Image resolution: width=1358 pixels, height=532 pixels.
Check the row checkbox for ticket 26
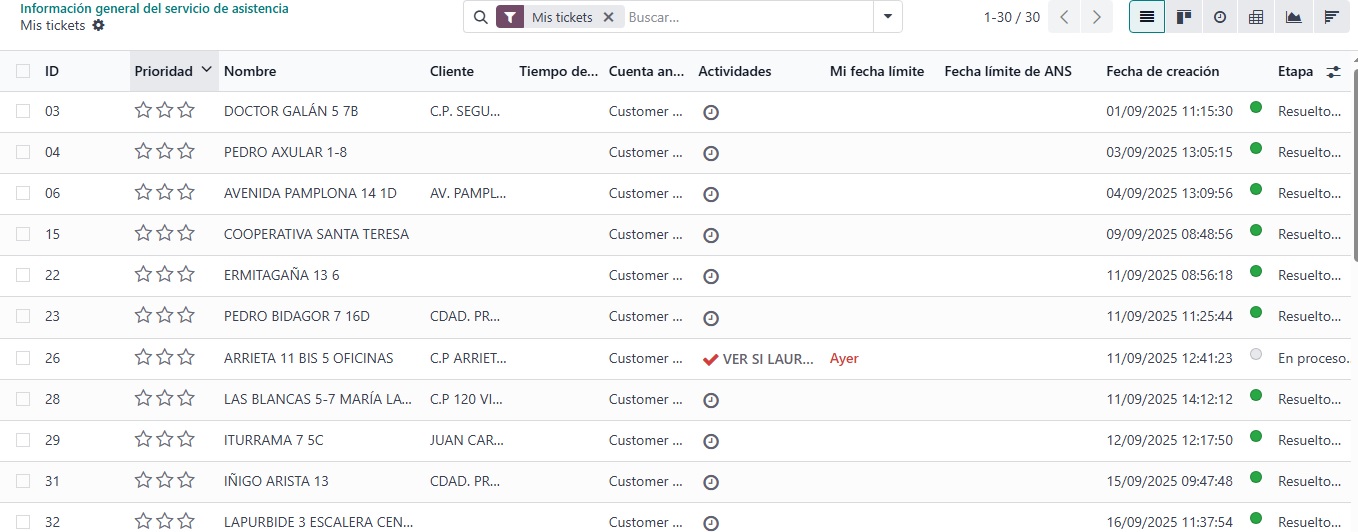coord(23,358)
